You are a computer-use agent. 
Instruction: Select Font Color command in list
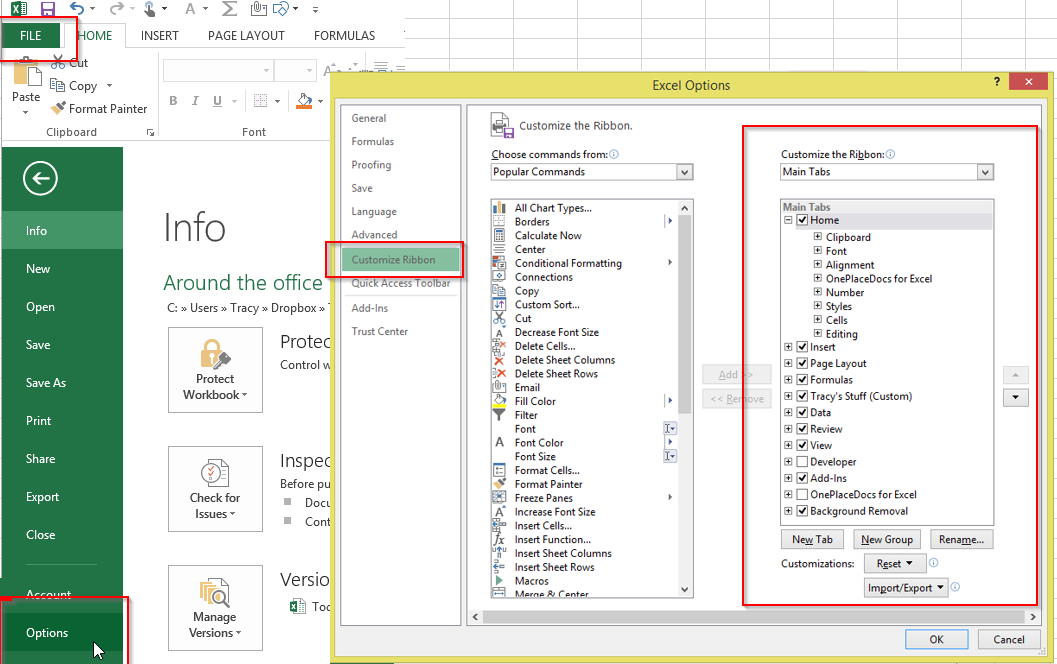(539, 443)
